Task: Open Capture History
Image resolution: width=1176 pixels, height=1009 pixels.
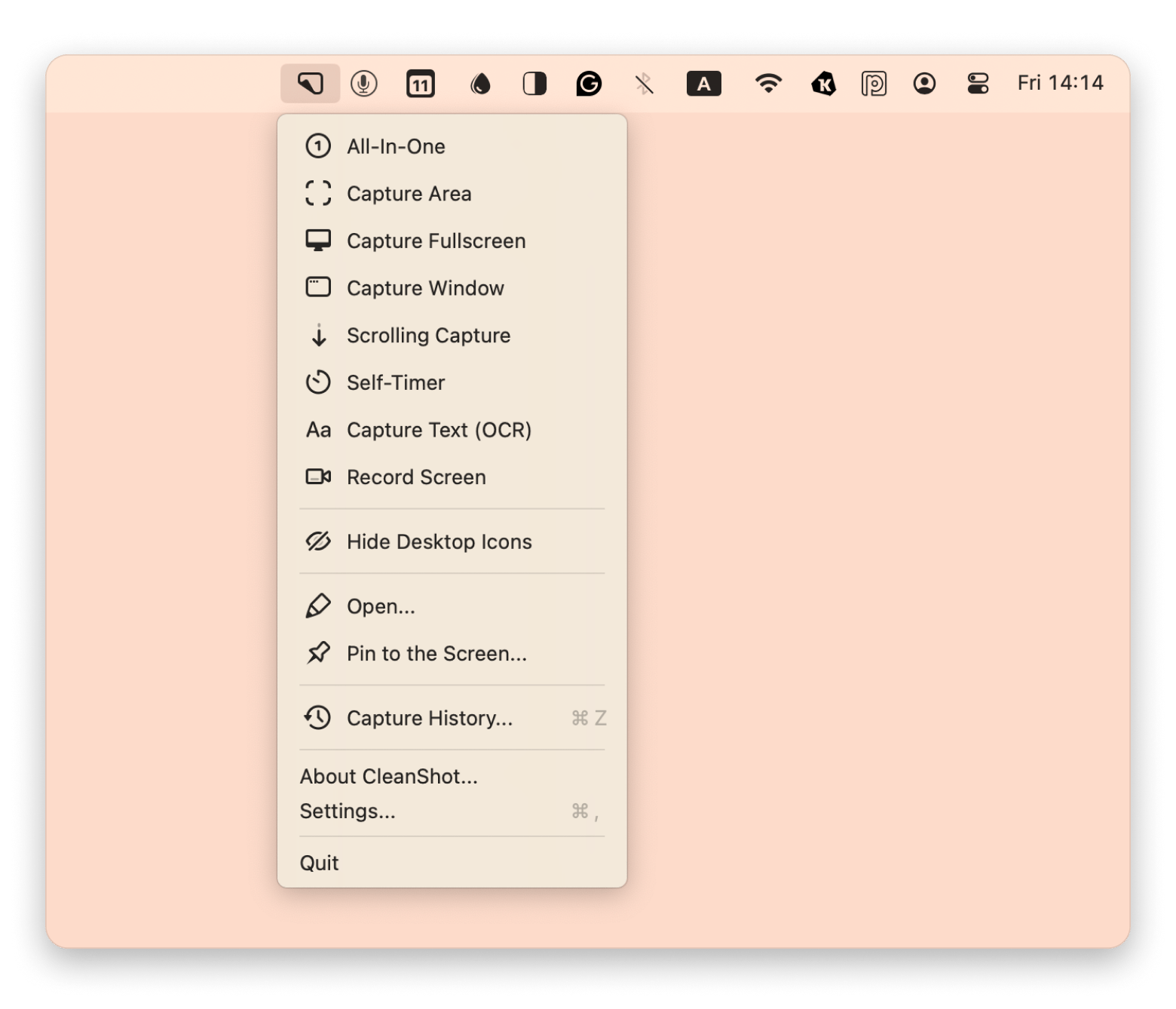Action: pyautogui.click(x=429, y=718)
